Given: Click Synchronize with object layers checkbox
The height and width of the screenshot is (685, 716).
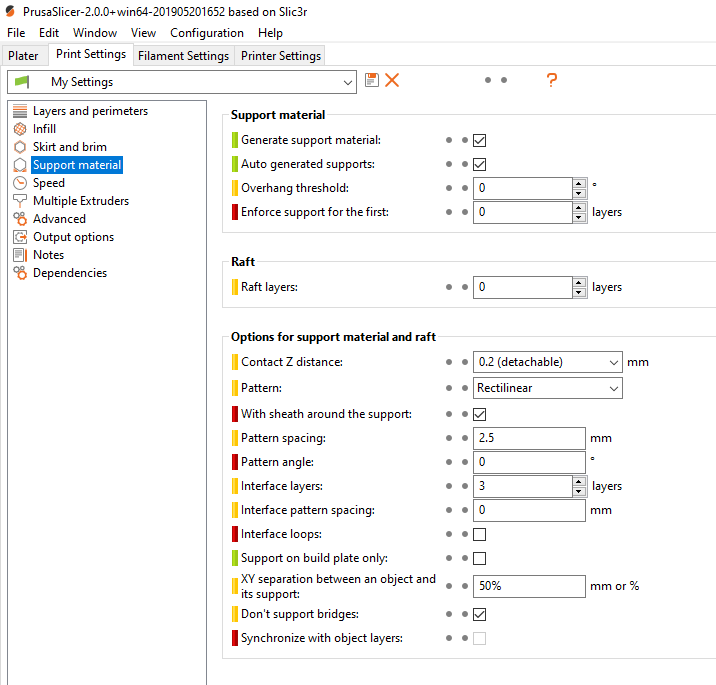Looking at the screenshot, I should coord(479,638).
